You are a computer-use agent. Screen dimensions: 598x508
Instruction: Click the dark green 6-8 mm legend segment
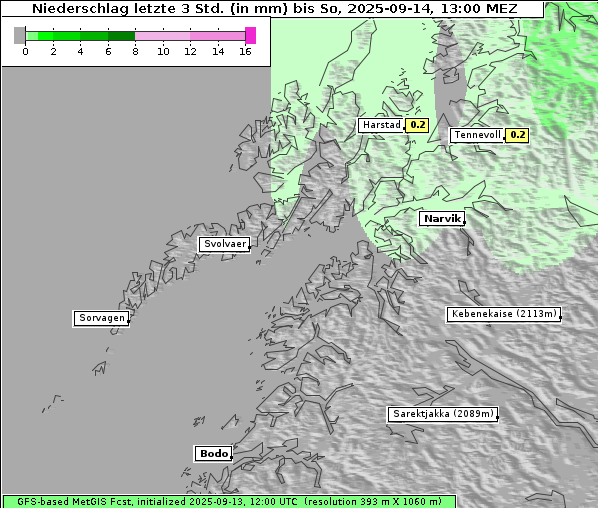121,36
